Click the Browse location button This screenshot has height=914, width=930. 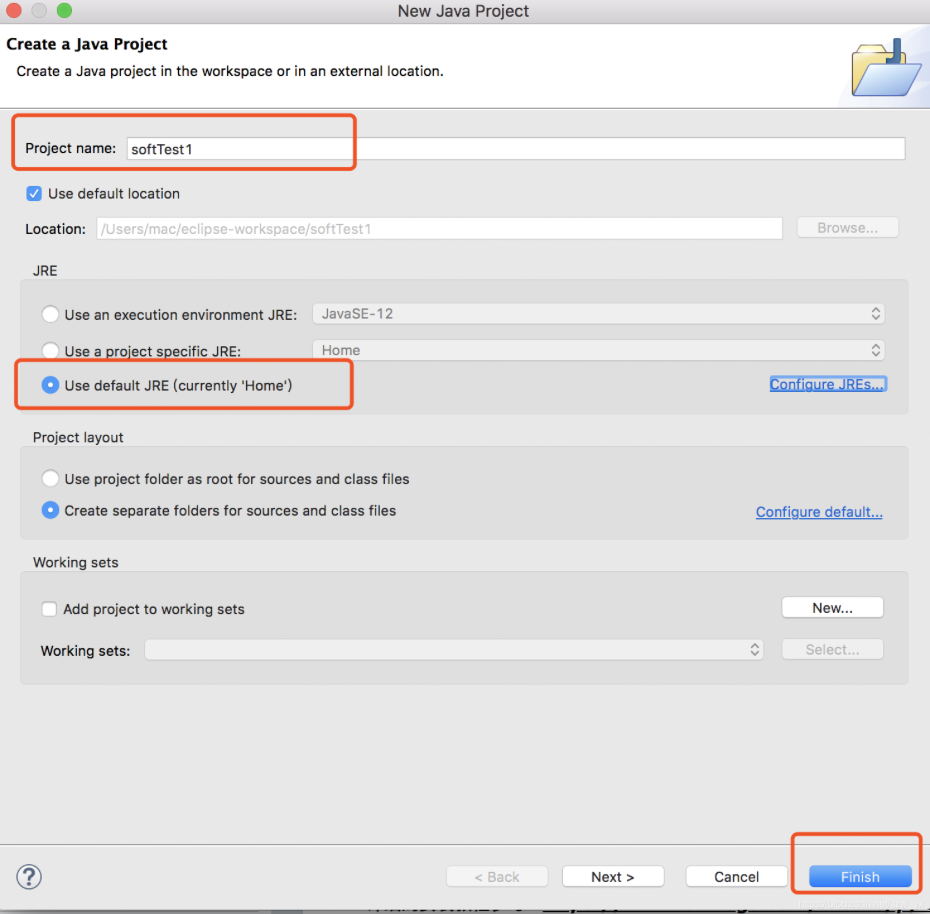pyautogui.click(x=847, y=228)
